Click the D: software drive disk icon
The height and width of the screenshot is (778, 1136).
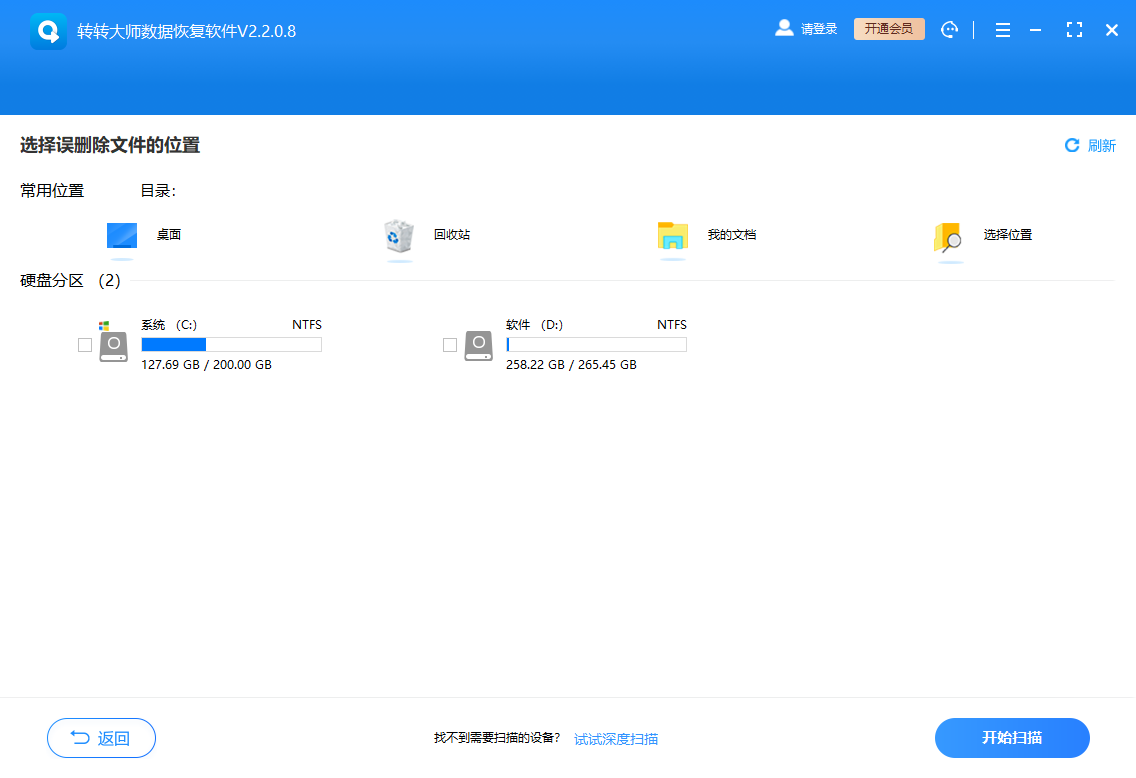click(478, 344)
